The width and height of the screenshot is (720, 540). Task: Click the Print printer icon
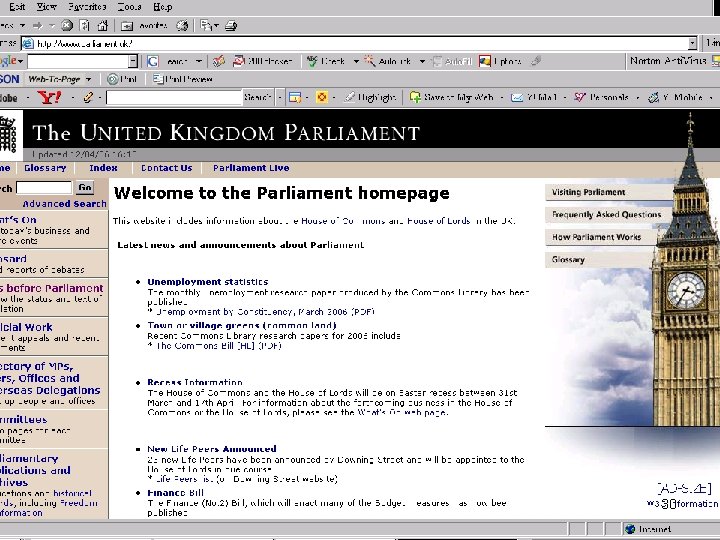coord(231,26)
